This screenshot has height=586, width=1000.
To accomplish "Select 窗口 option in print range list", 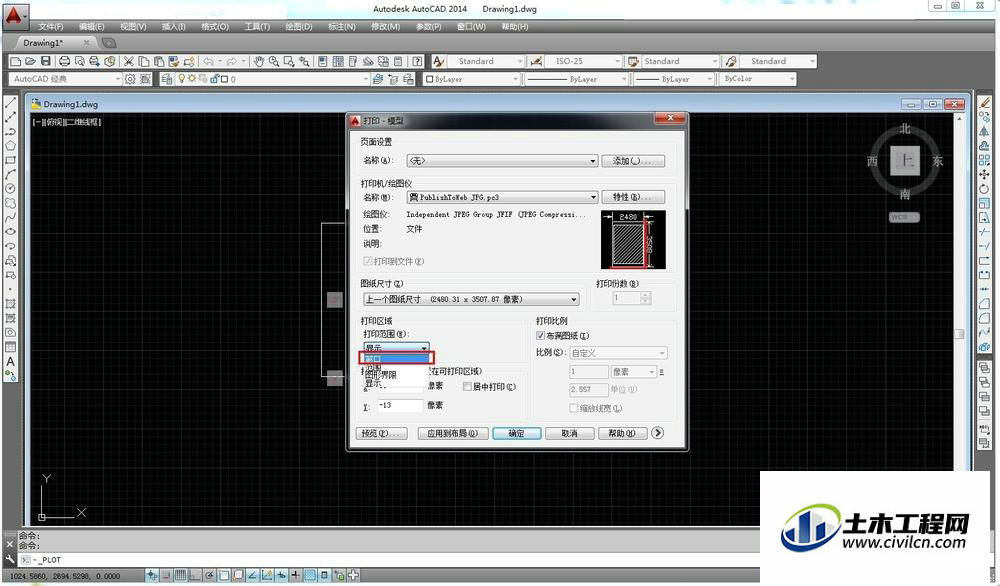I will 396,358.
